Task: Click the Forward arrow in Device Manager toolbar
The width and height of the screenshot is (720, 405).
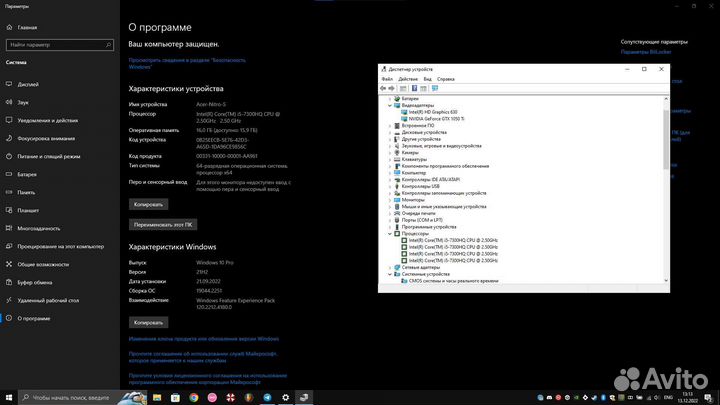Action: (x=391, y=88)
